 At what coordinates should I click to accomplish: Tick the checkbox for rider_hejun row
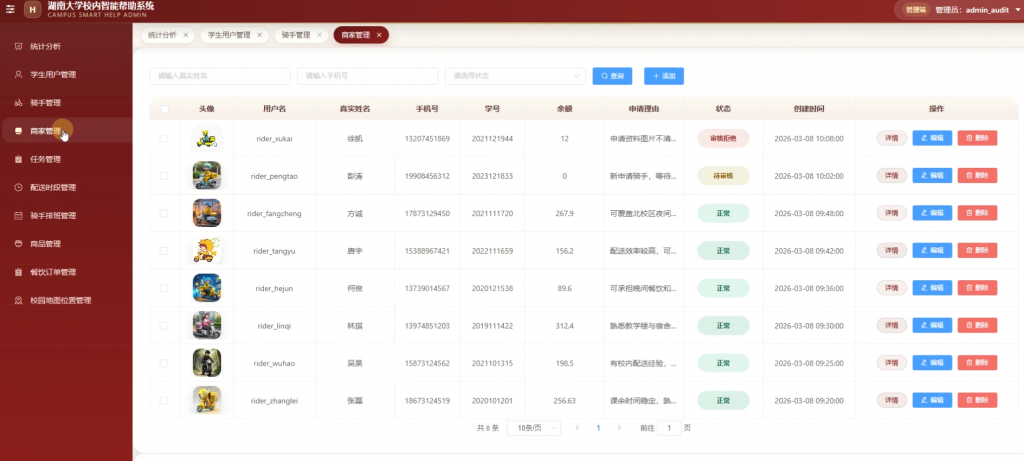point(164,288)
